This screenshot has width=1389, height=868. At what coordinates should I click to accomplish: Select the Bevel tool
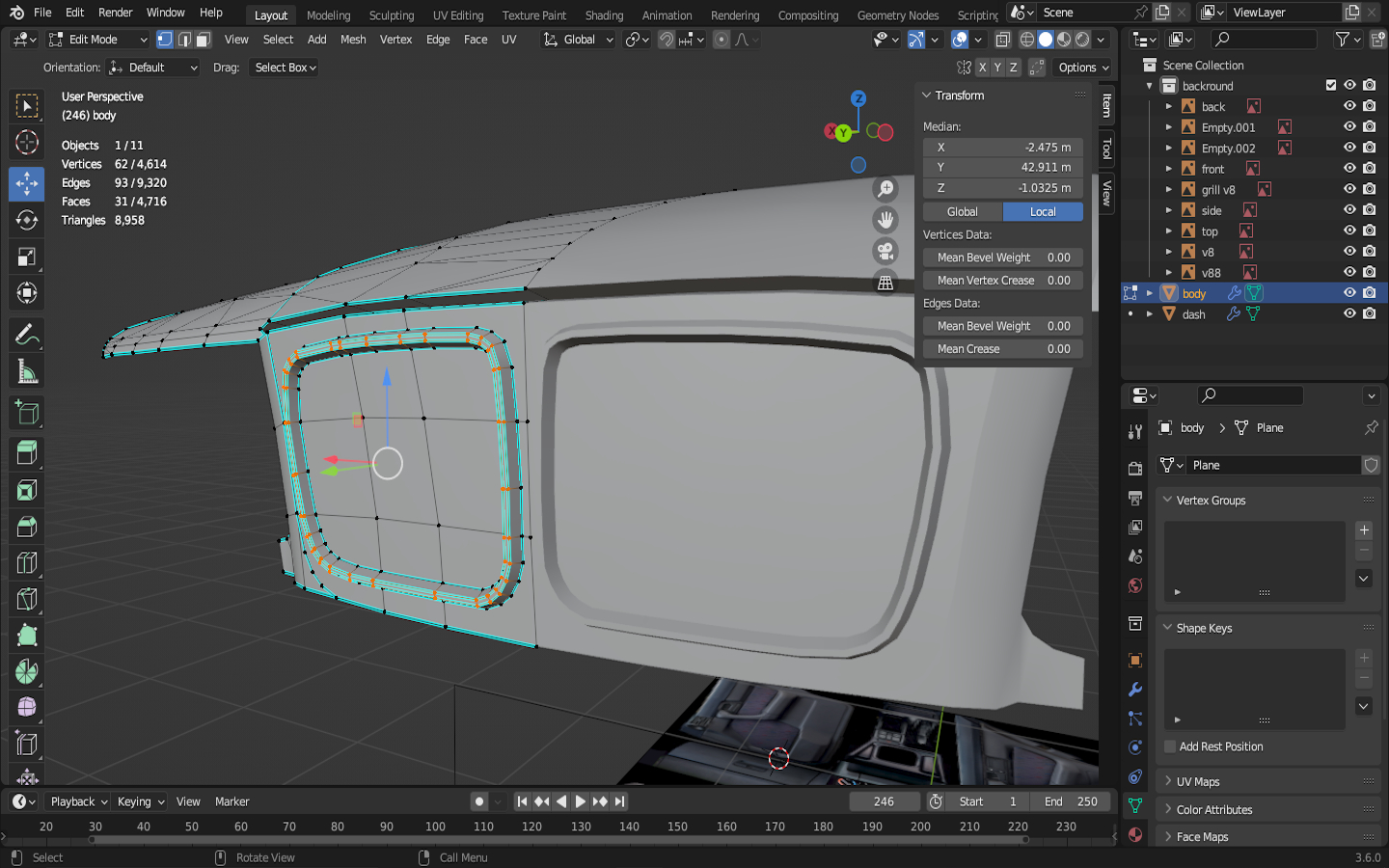27,527
